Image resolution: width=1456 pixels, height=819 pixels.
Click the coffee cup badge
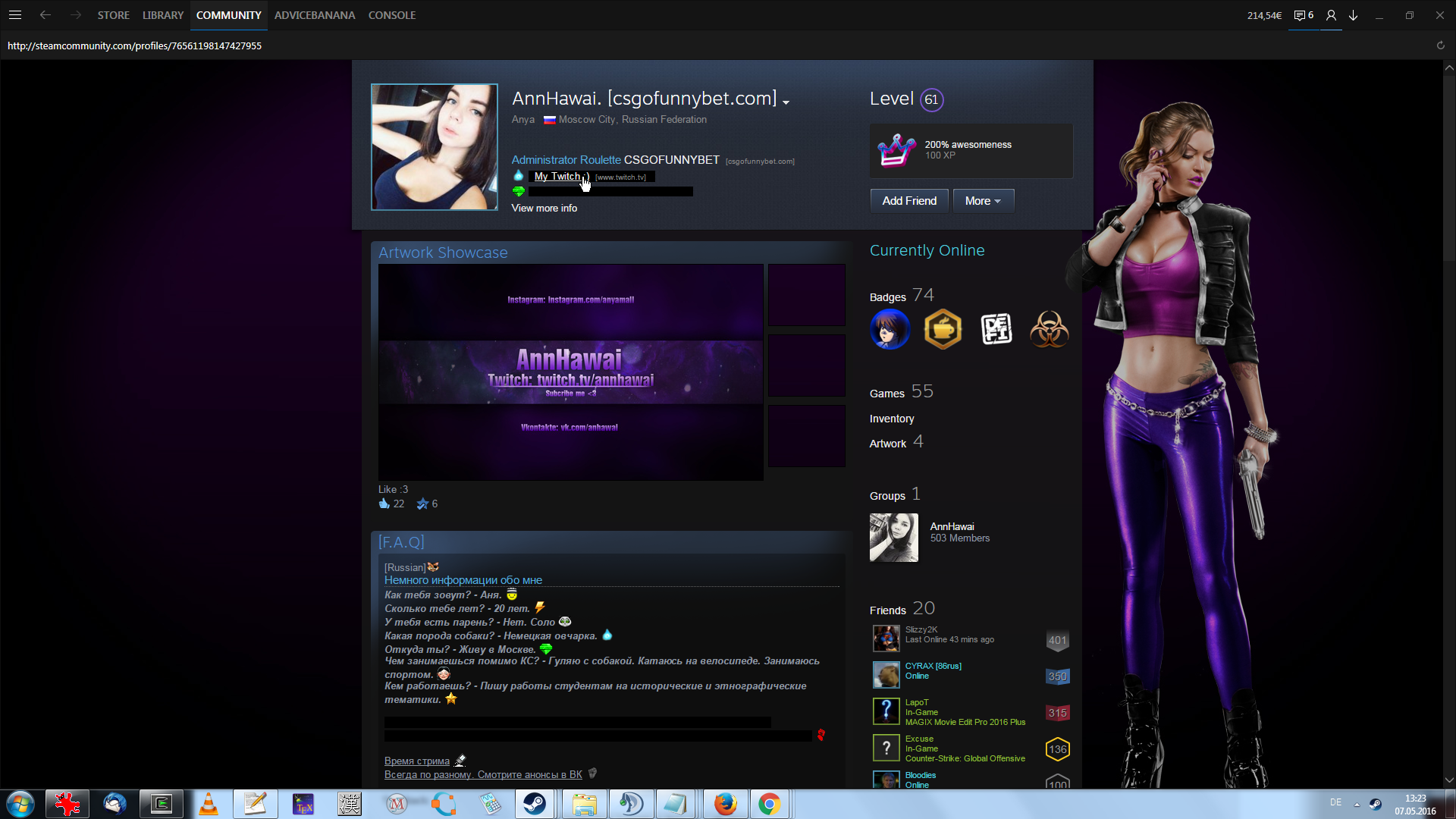pos(943,330)
